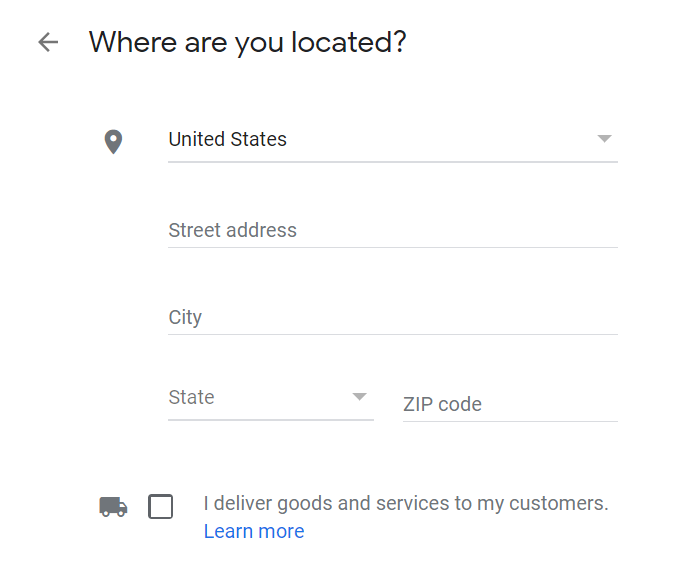Click the "City" placeholder text
The image size is (674, 569).
186,318
